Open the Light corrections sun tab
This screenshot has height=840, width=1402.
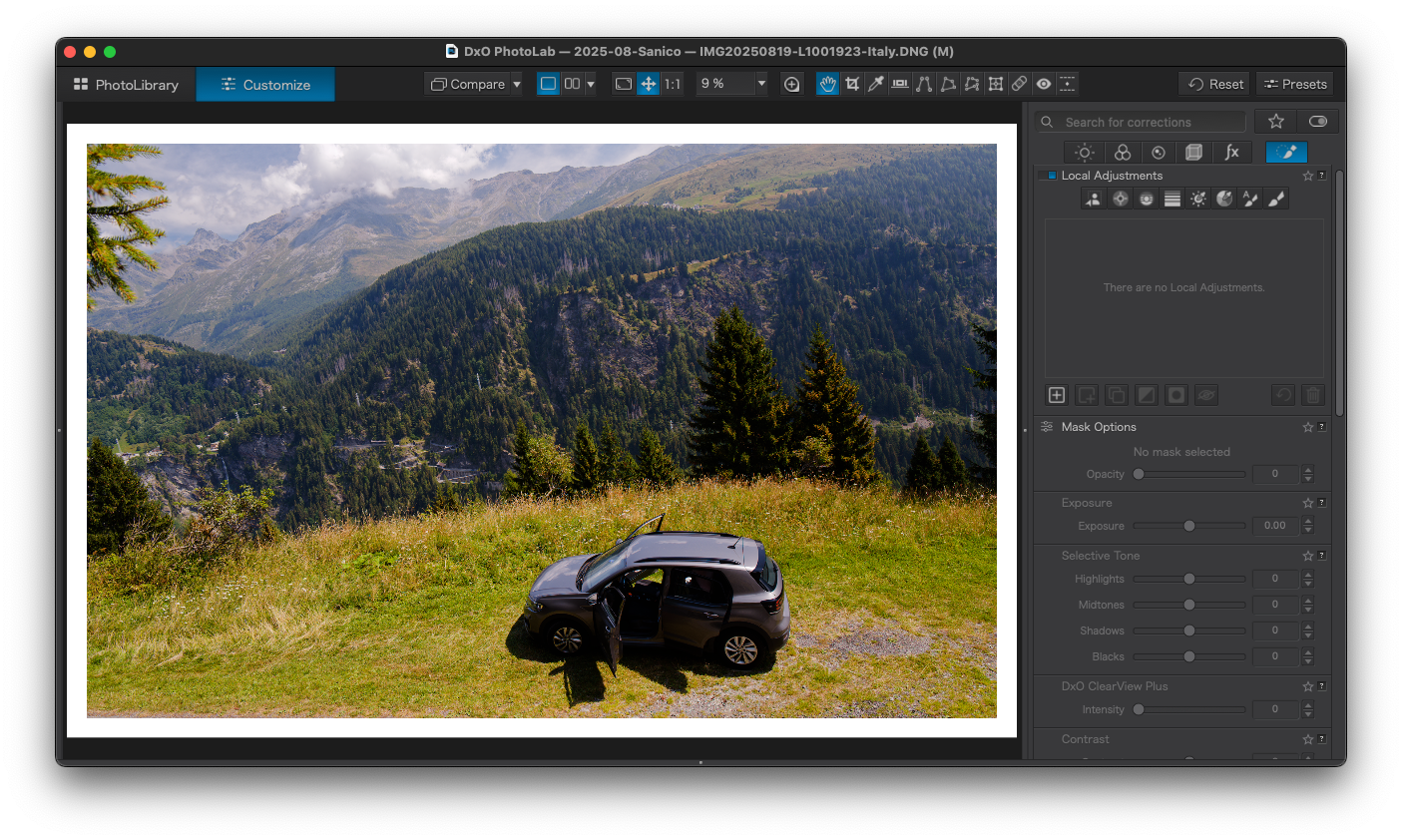1085,152
